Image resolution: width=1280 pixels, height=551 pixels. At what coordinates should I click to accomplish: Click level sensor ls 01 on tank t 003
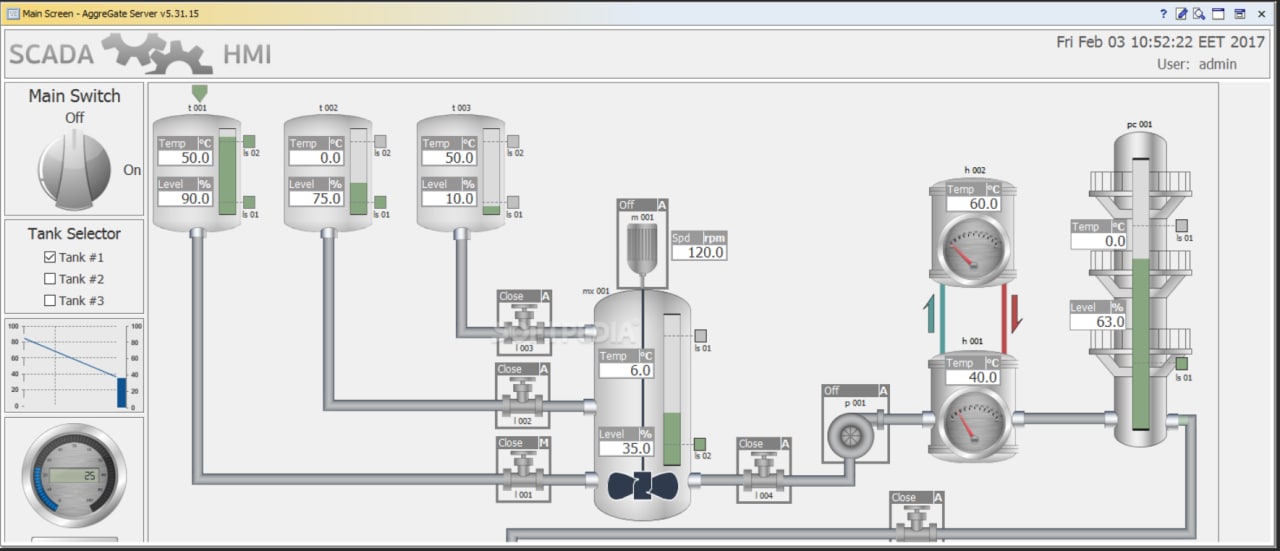[x=513, y=202]
